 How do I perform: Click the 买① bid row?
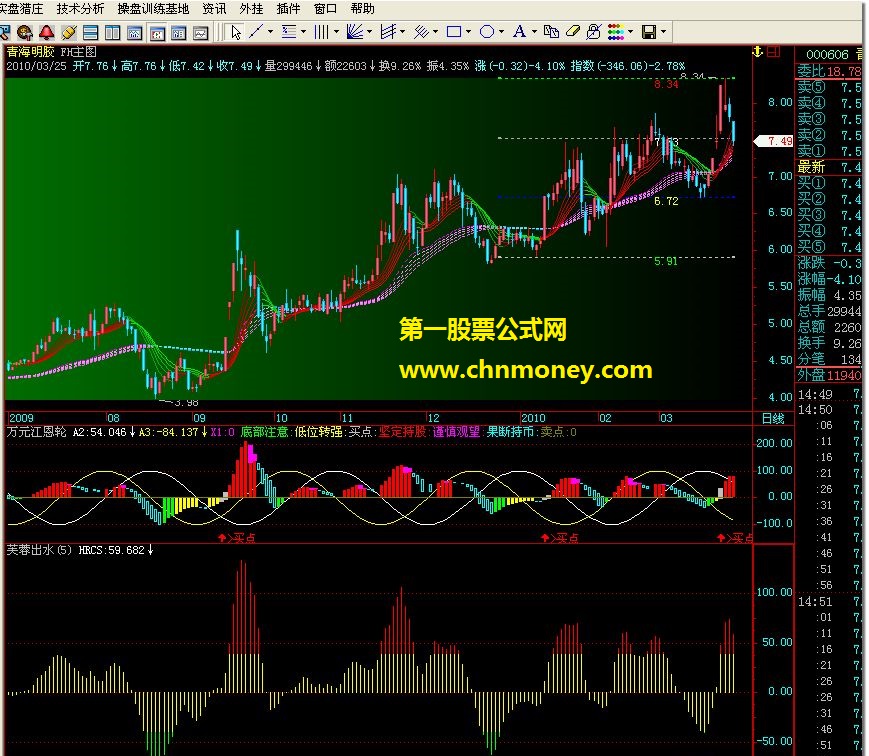(829, 183)
